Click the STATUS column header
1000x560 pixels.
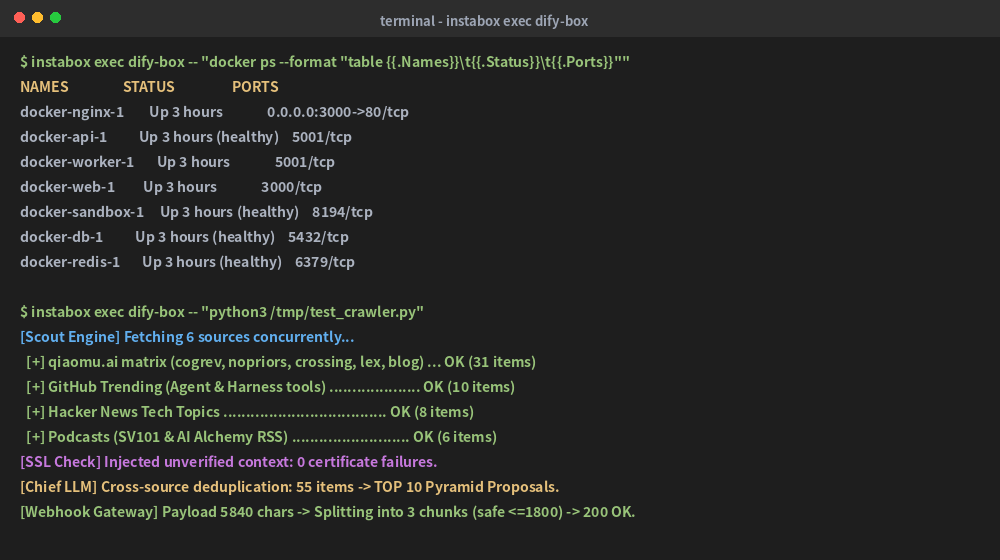149,87
